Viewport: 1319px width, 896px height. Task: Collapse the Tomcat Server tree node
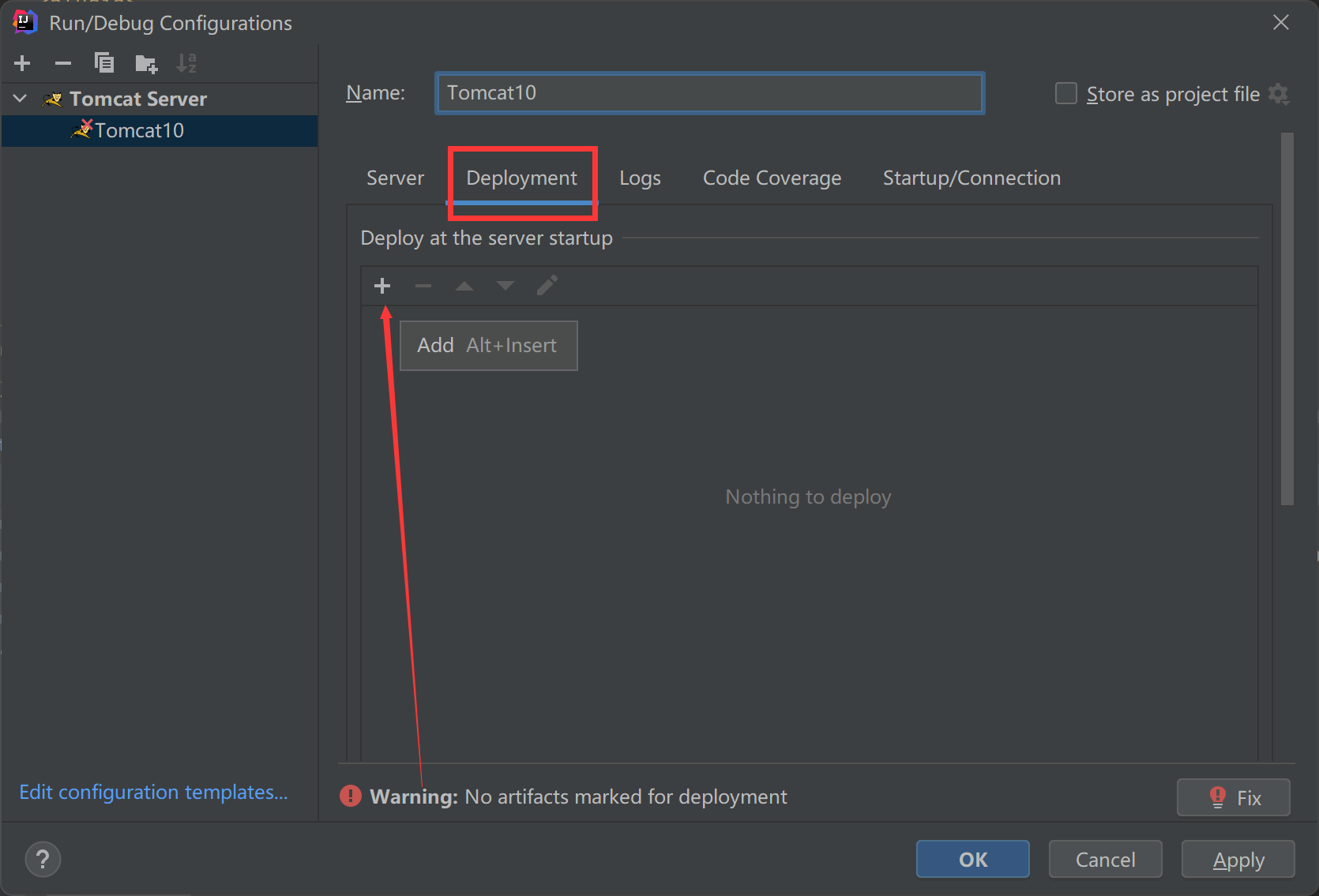point(21,99)
